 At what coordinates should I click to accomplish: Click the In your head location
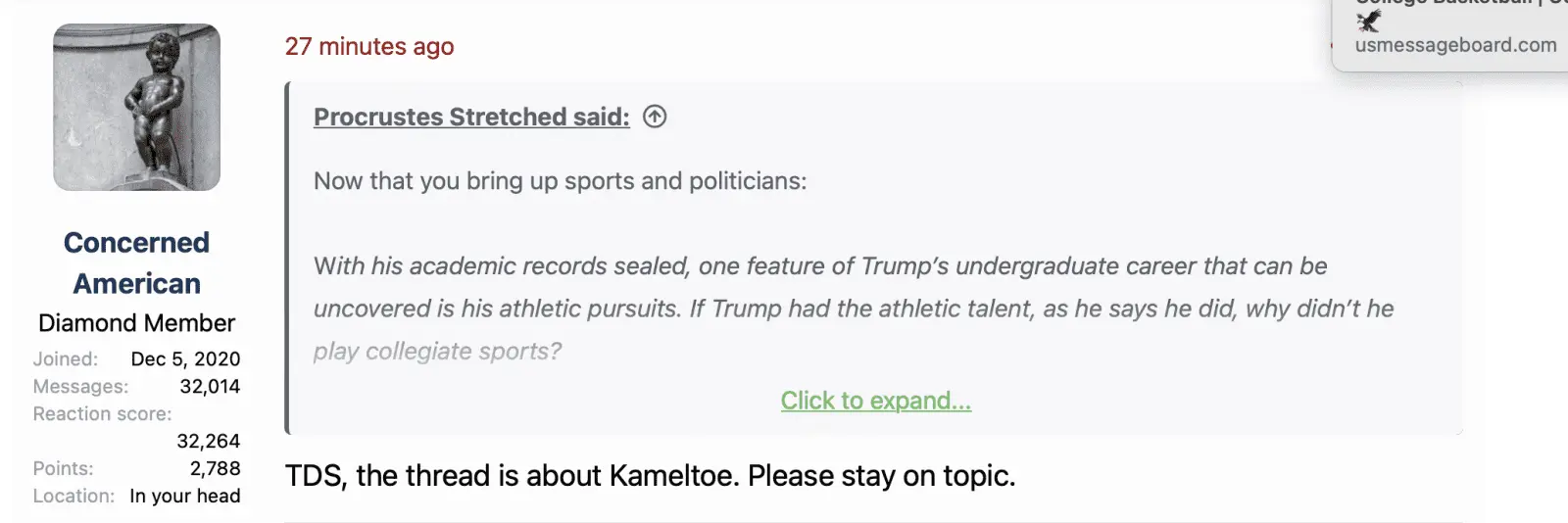click(x=184, y=497)
